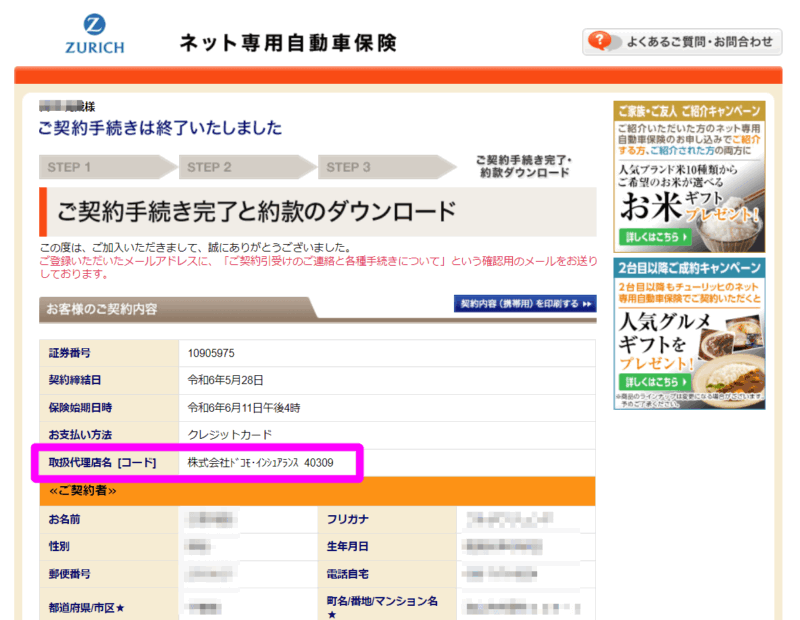Screen dimensions: 800x620
Task: Click the 取扱代理店名 [コード] row label
Action: [x=102, y=462]
